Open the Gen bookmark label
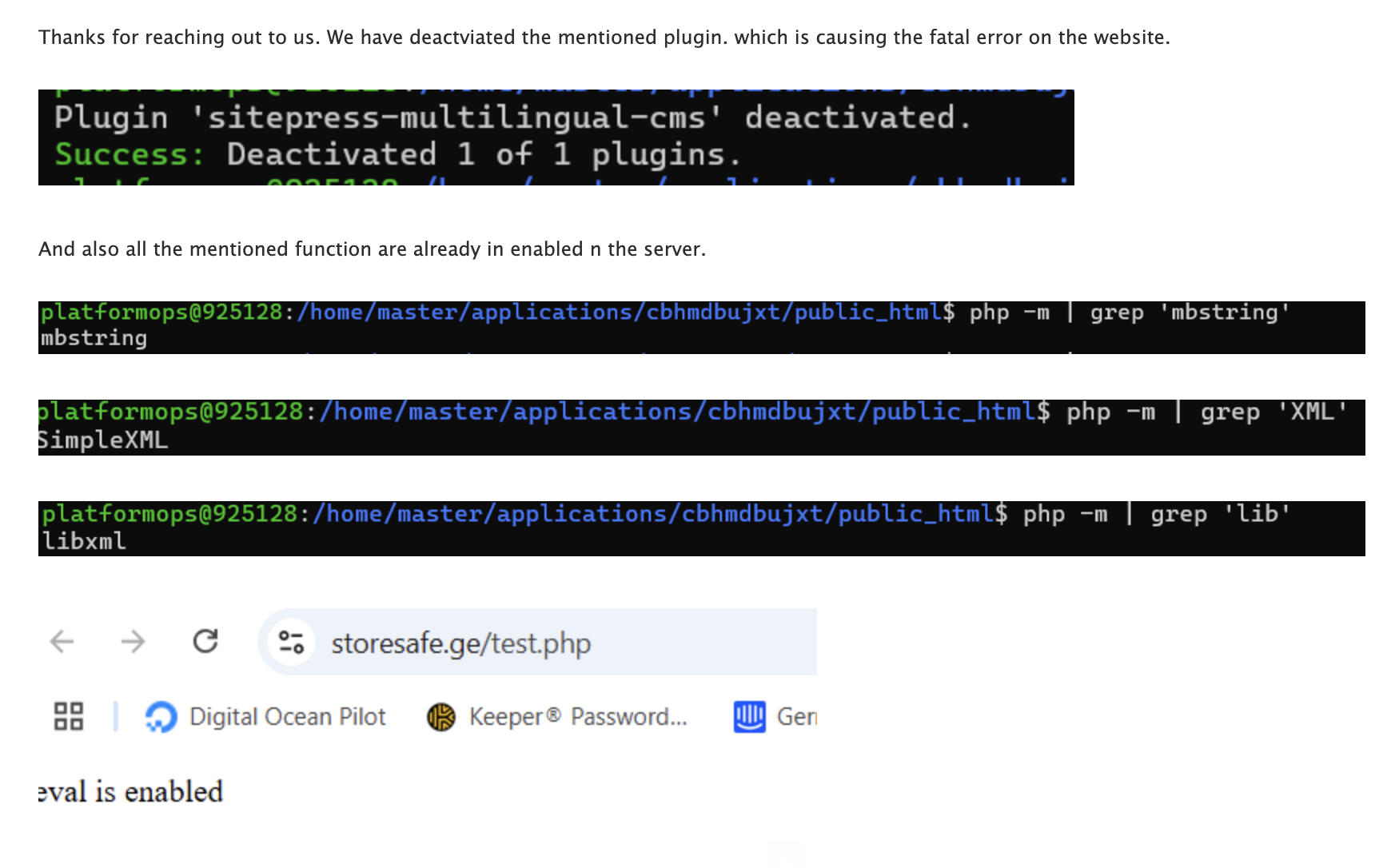 (796, 717)
